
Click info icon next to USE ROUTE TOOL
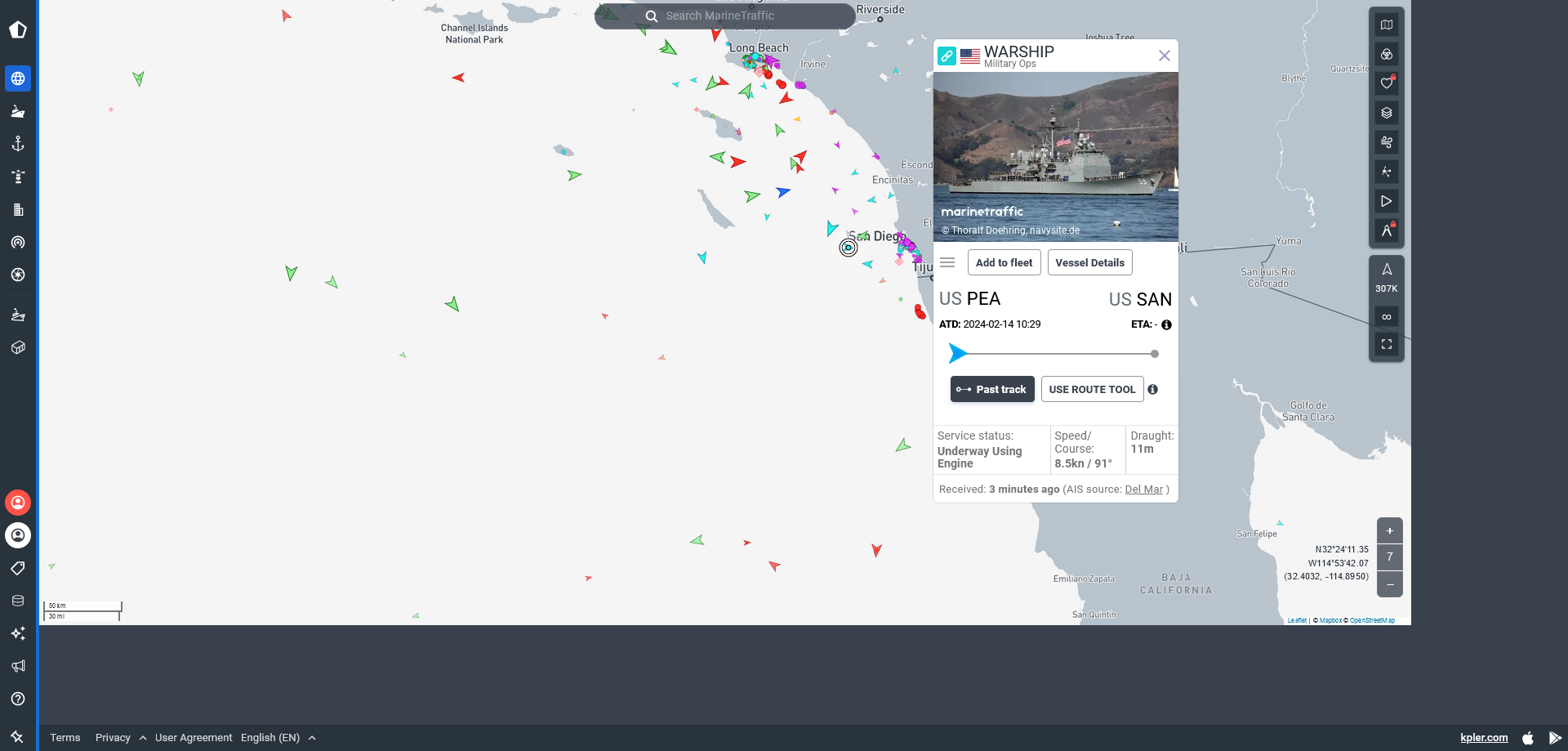click(1152, 389)
